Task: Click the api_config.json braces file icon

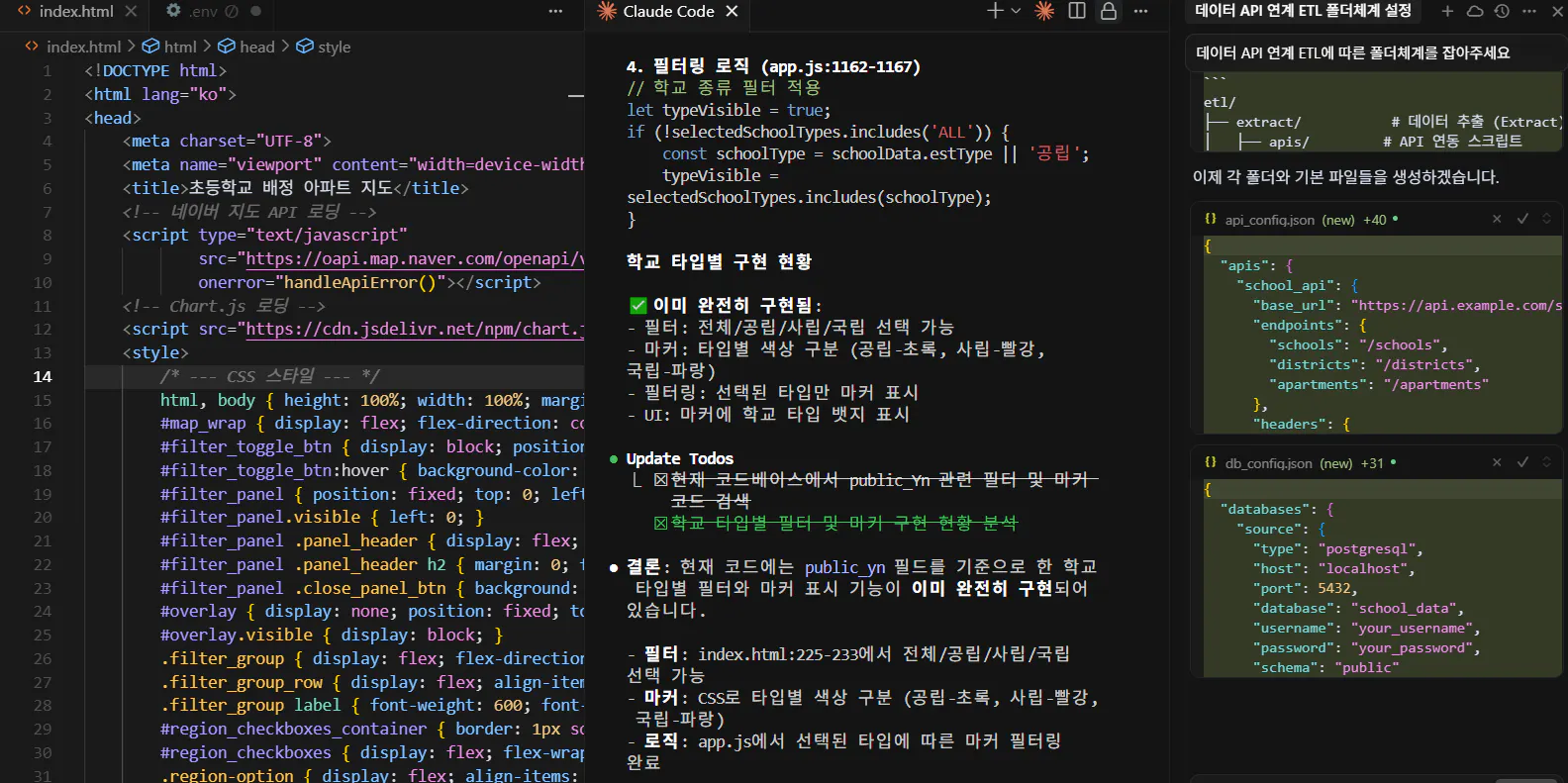Action: [1211, 219]
